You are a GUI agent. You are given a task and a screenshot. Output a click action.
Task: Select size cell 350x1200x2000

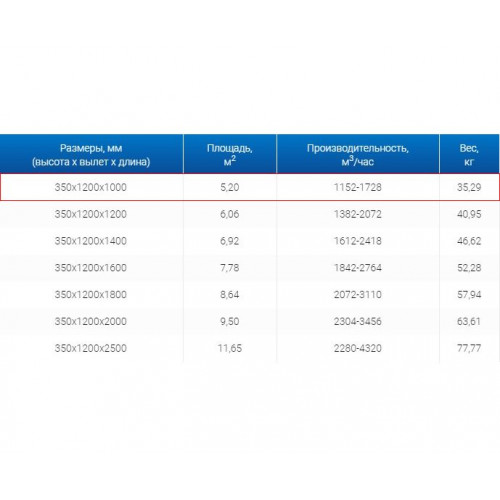pos(91,322)
